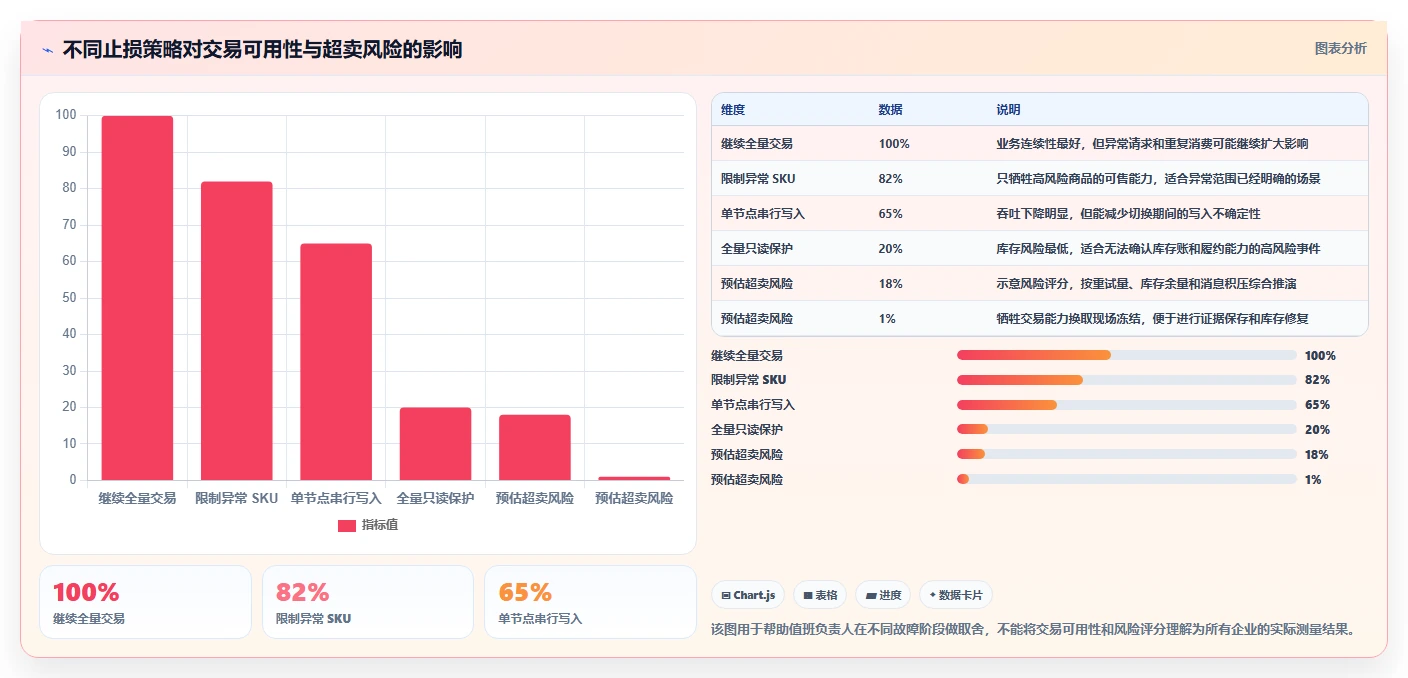This screenshot has height=678, width=1408.
Task: Click the chart title 不同止损策略对交易可用性与超卖风险的影响
Action: pos(262,50)
